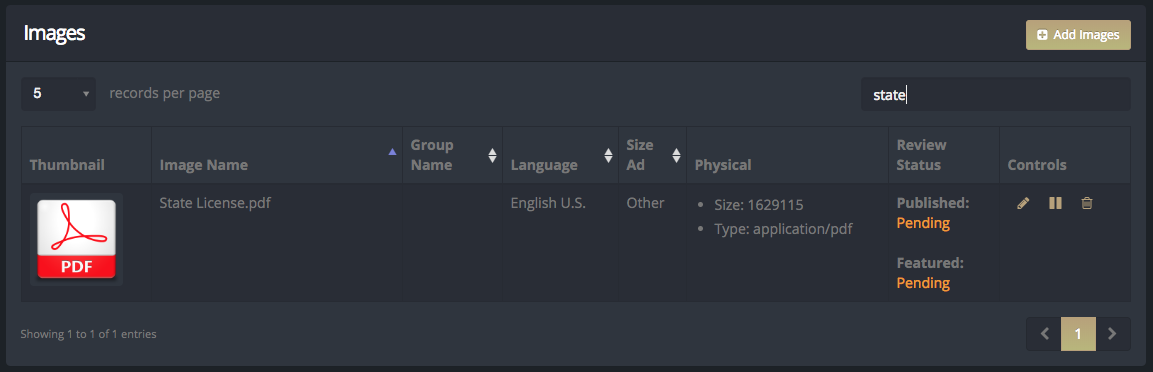Screen dimensions: 1153x372
Task: Click the pause icon for State License.pdf
Action: tap(1055, 204)
